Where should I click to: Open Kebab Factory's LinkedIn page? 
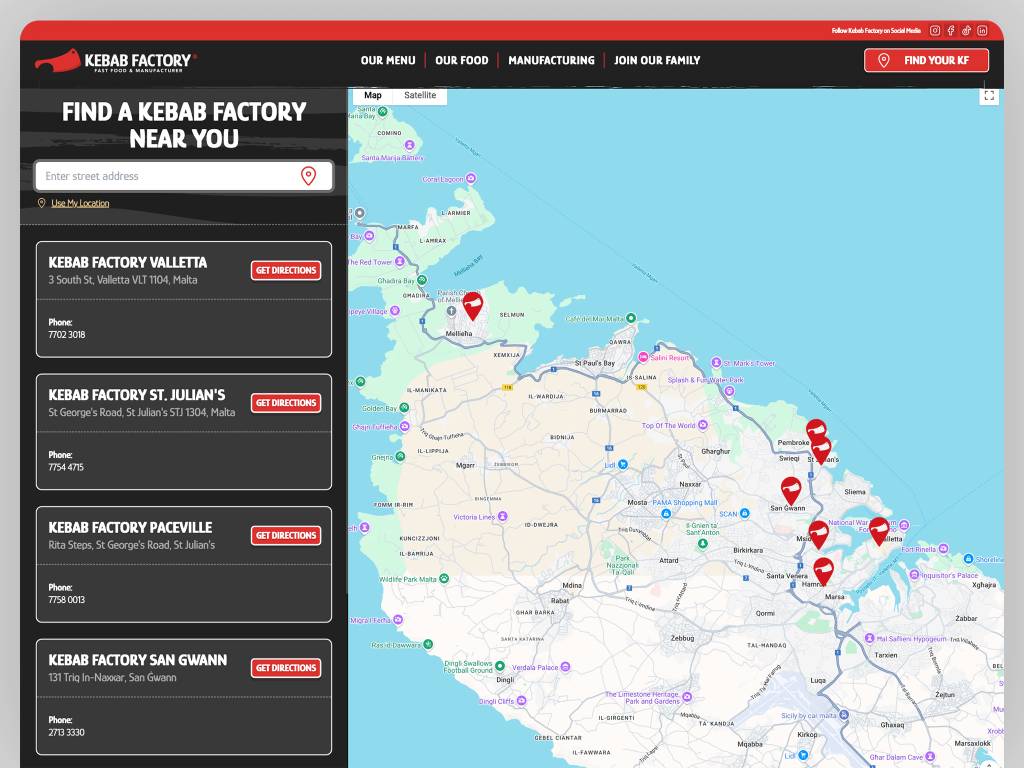(982, 31)
